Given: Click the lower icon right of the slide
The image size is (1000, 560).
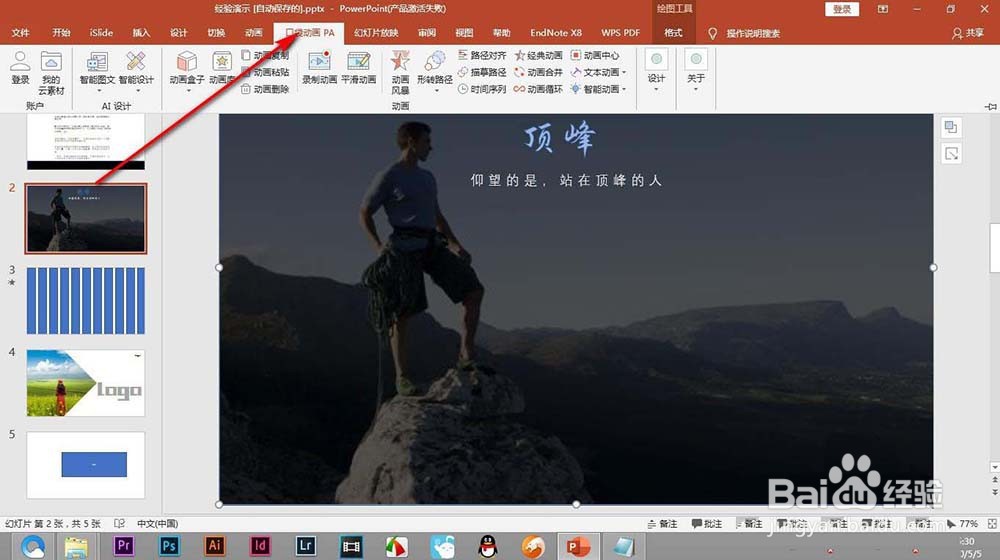Looking at the screenshot, I should tap(951, 154).
